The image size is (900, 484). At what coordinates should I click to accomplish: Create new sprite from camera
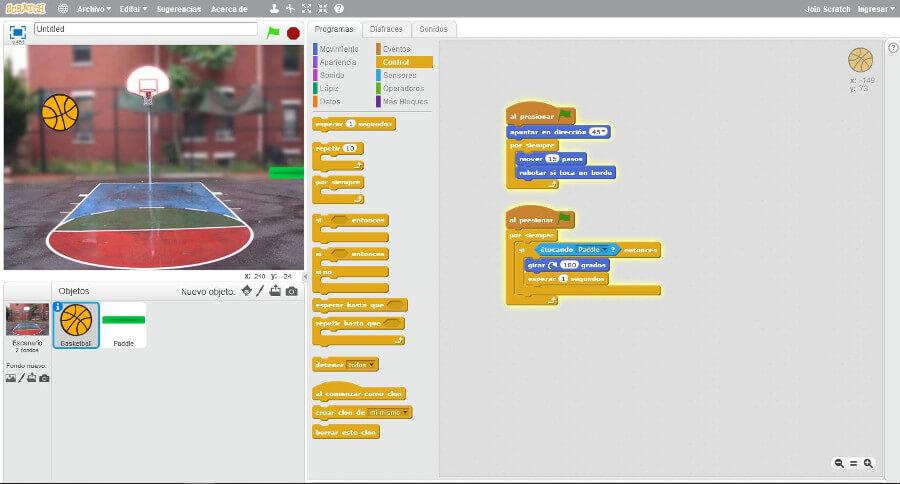292,291
